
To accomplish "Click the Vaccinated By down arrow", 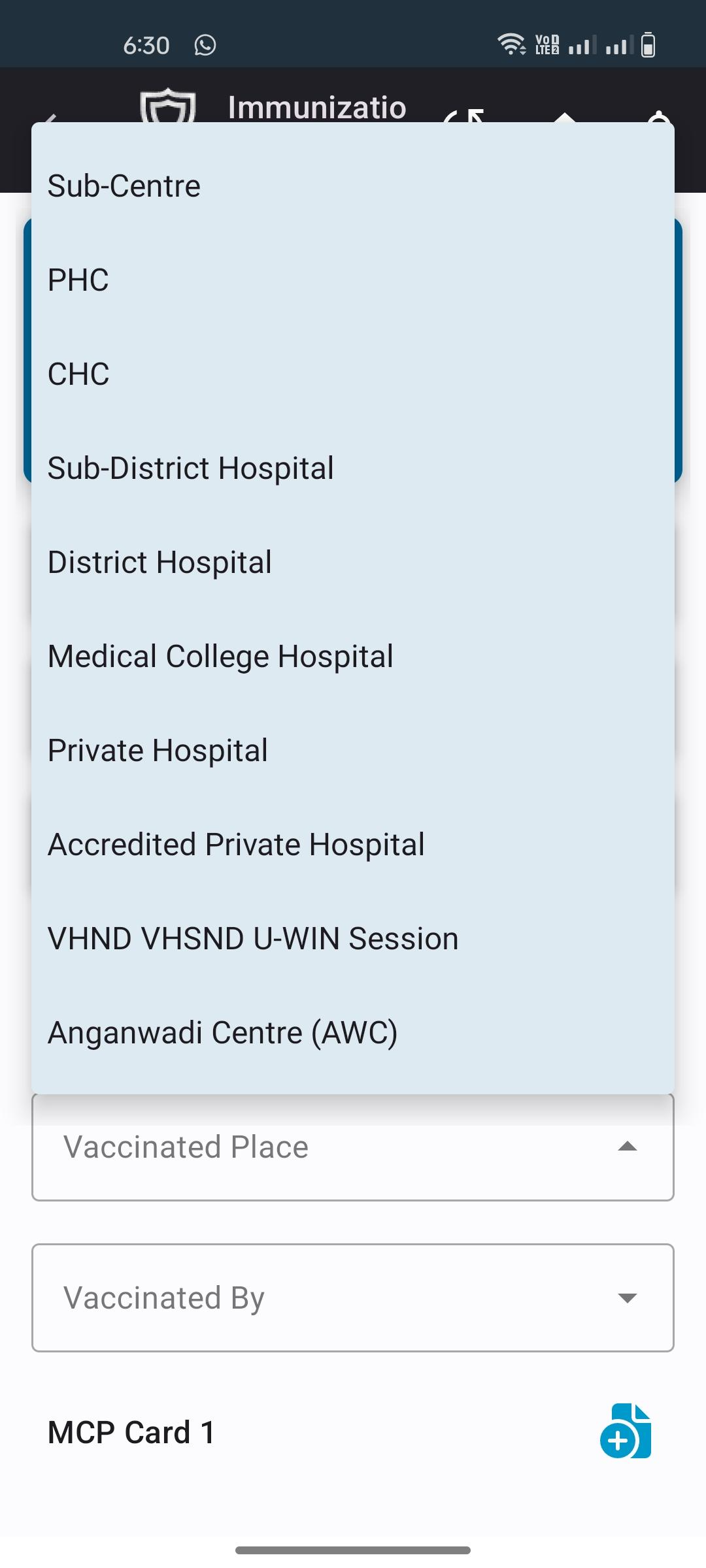I will (x=628, y=1298).
